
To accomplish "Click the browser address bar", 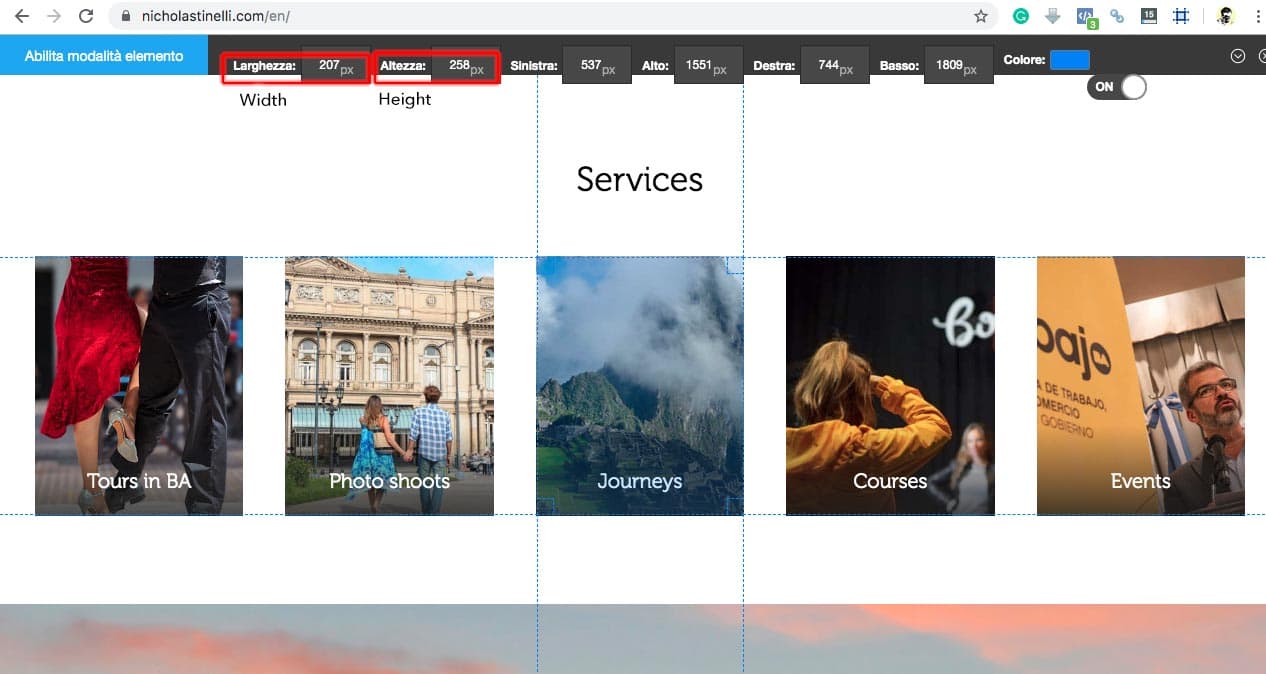I will (x=400, y=16).
